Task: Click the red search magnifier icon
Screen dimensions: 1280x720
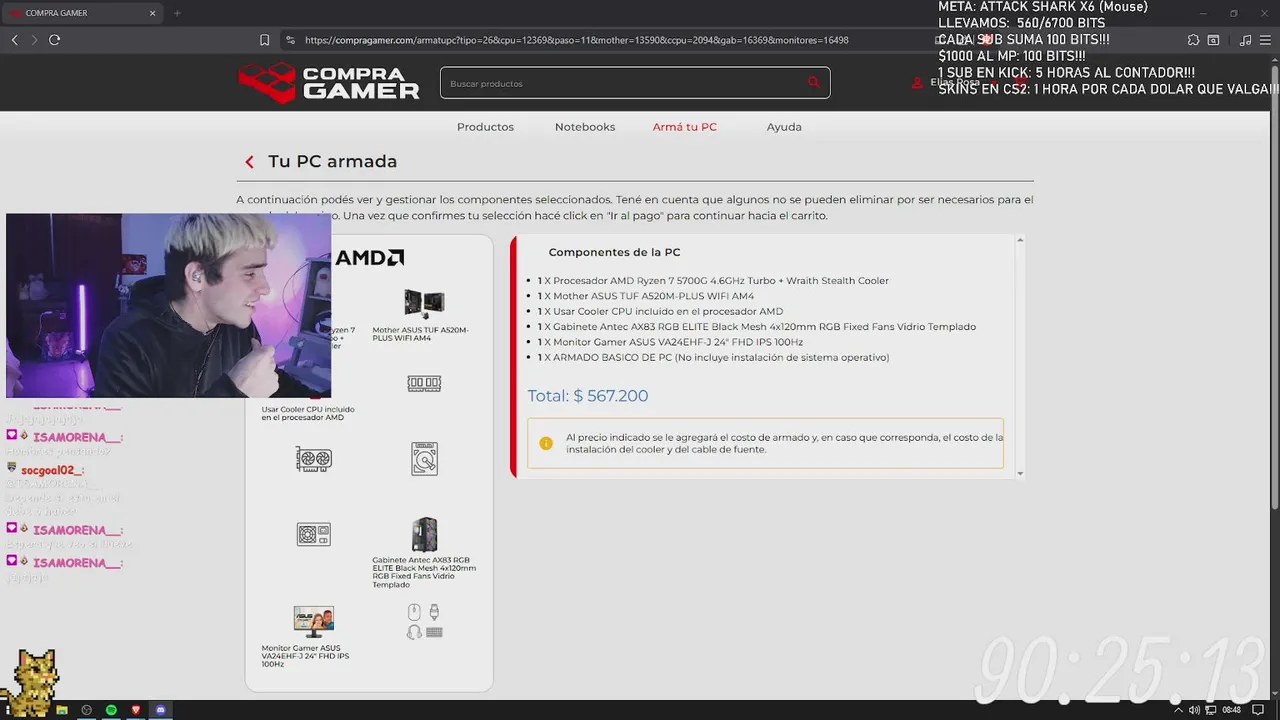Action: click(813, 83)
